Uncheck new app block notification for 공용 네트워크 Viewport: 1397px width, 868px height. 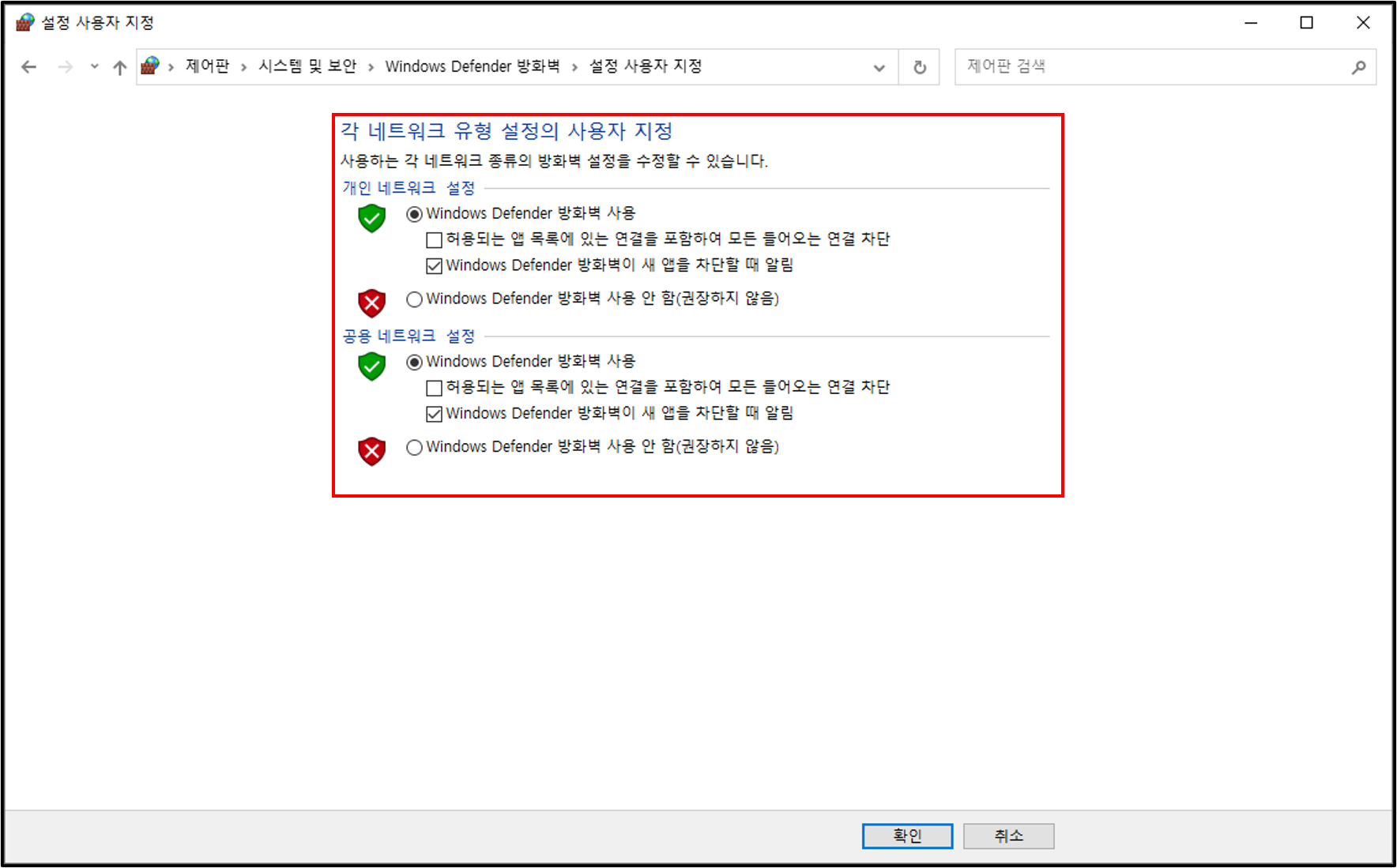click(x=434, y=414)
